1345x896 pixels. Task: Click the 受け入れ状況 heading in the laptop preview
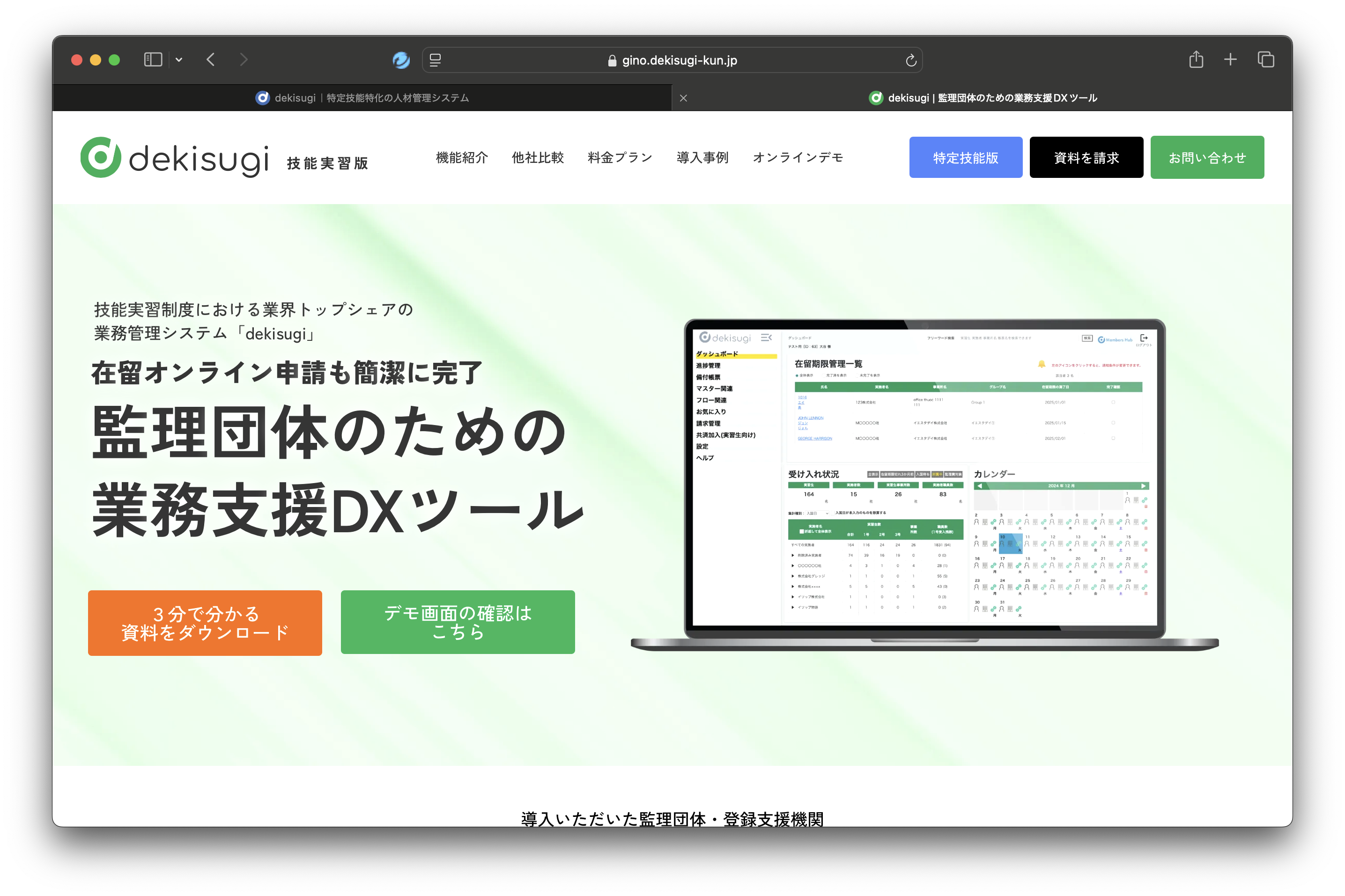click(813, 474)
